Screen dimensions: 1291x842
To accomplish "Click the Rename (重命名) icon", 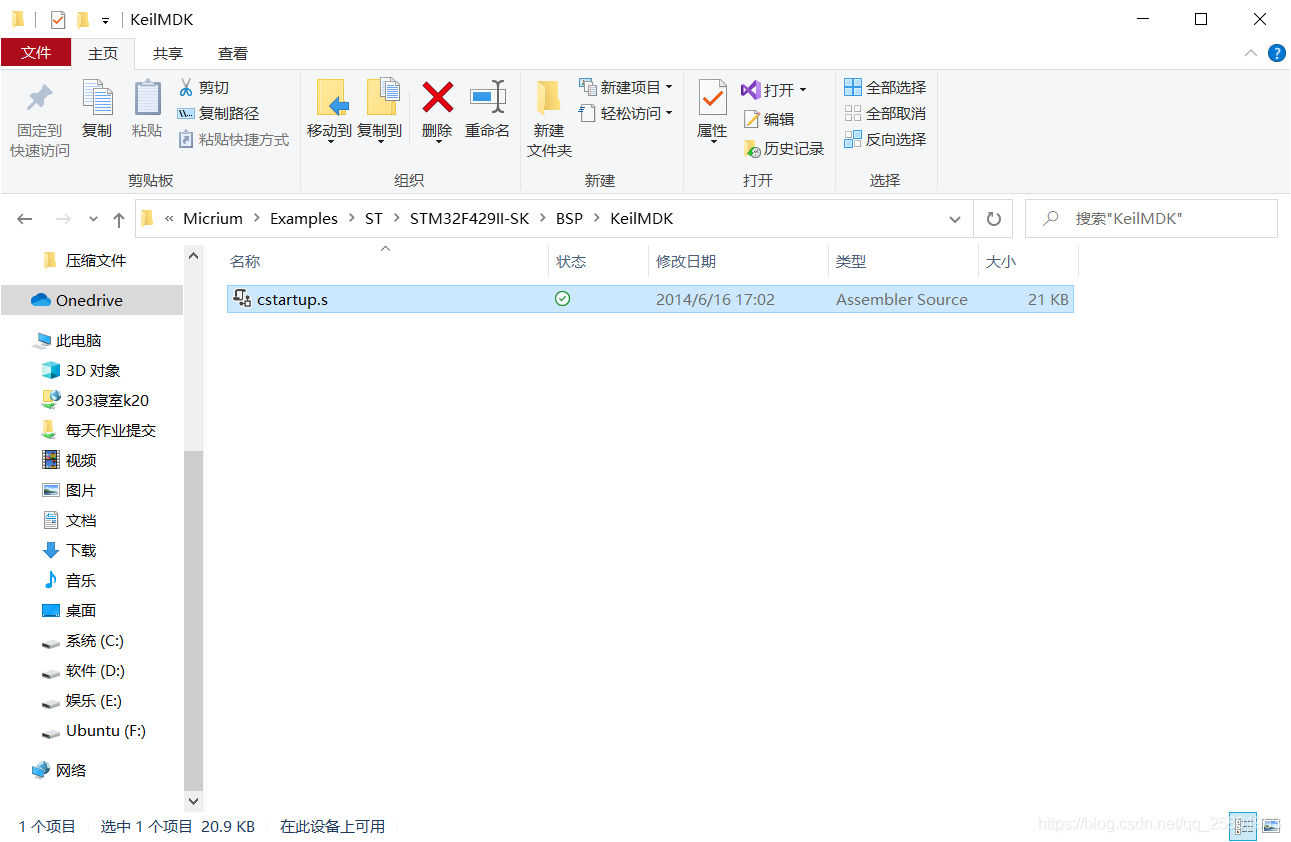I will click(487, 97).
